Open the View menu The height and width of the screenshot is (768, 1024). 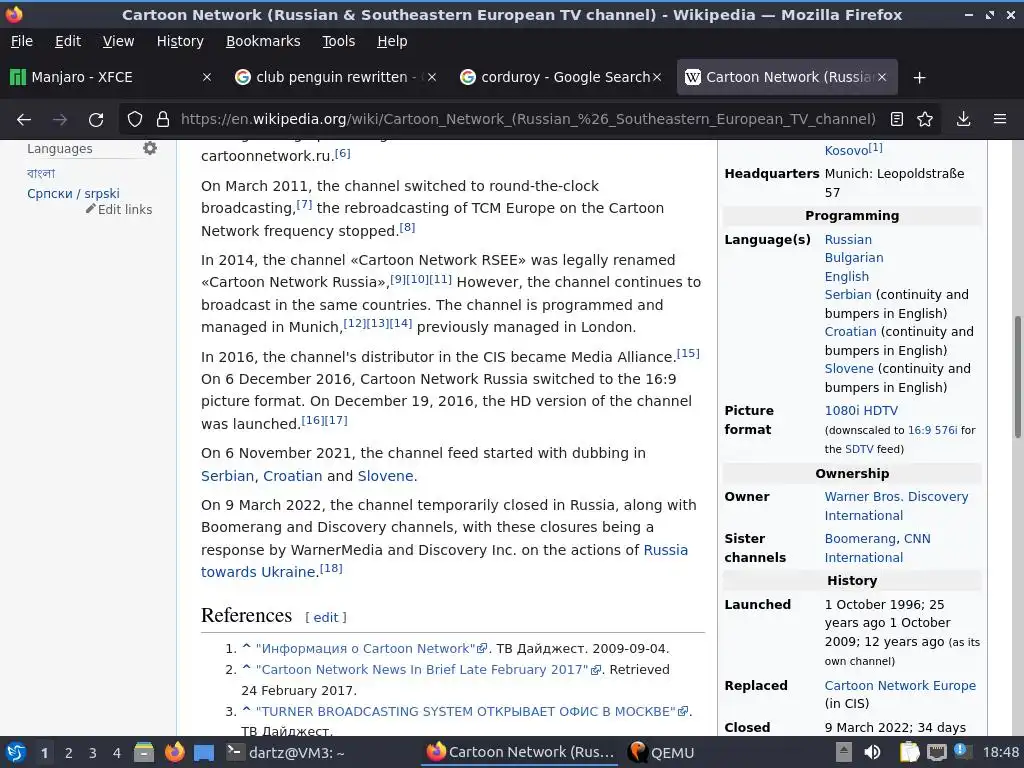pos(118,41)
